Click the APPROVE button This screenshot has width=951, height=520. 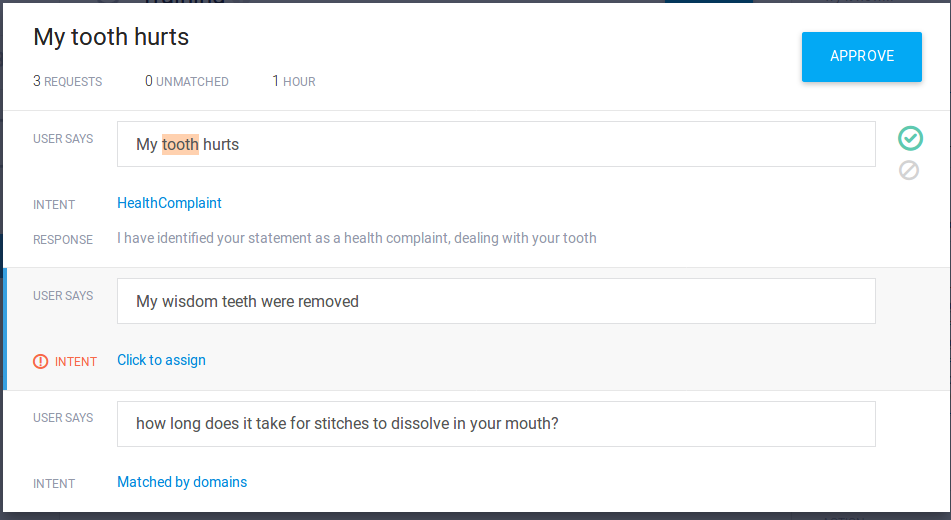pyautogui.click(x=861, y=57)
